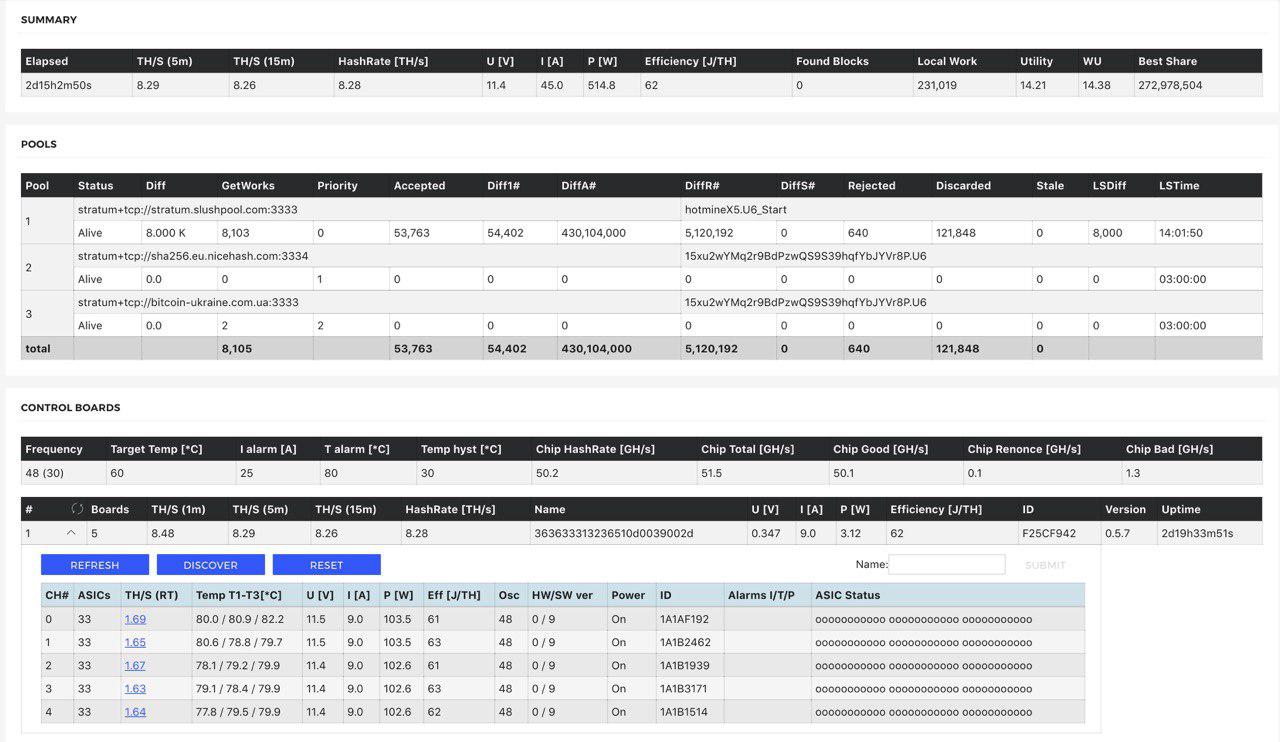Click temperature reading 80.0 / 80.9 / 82.2

coord(240,619)
